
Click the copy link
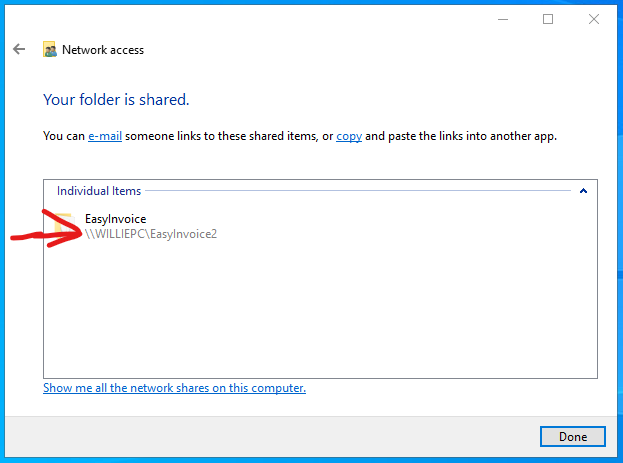tap(349, 136)
